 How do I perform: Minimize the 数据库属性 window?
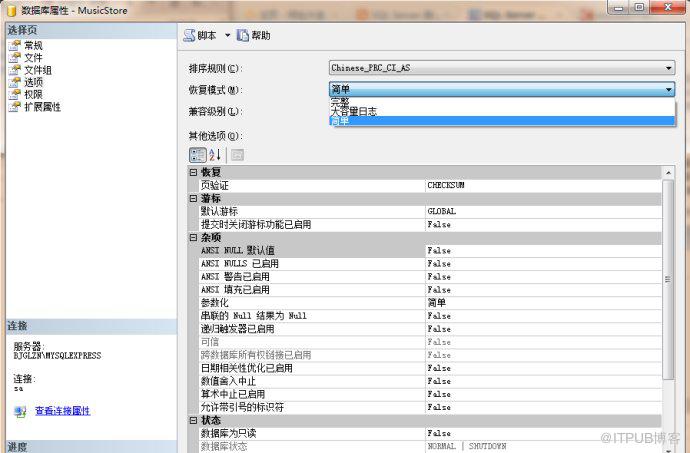(x=619, y=7)
